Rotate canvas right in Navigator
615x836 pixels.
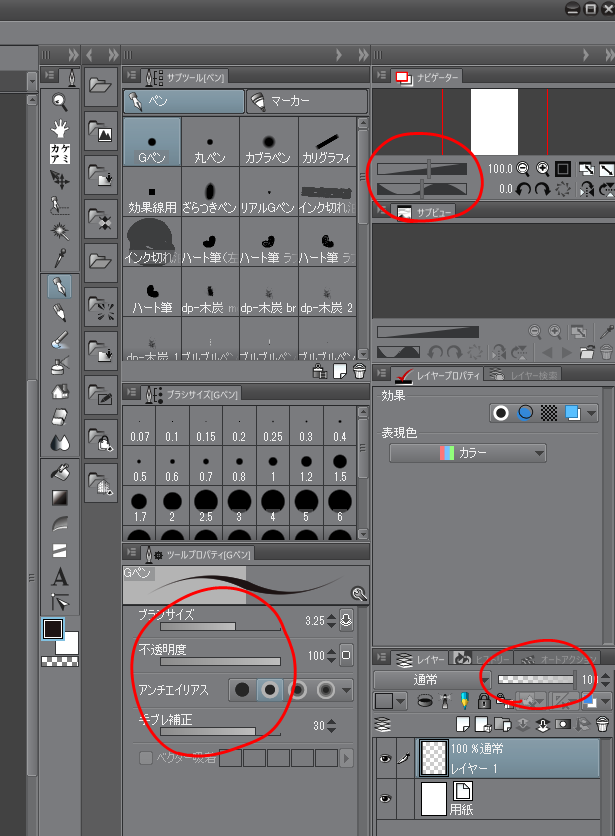pos(542,189)
